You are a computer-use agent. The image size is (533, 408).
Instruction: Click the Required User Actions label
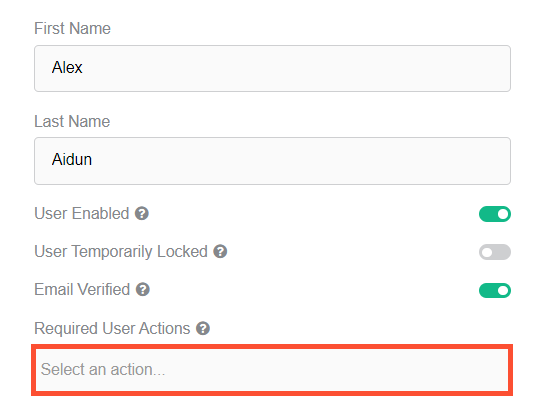point(112,328)
